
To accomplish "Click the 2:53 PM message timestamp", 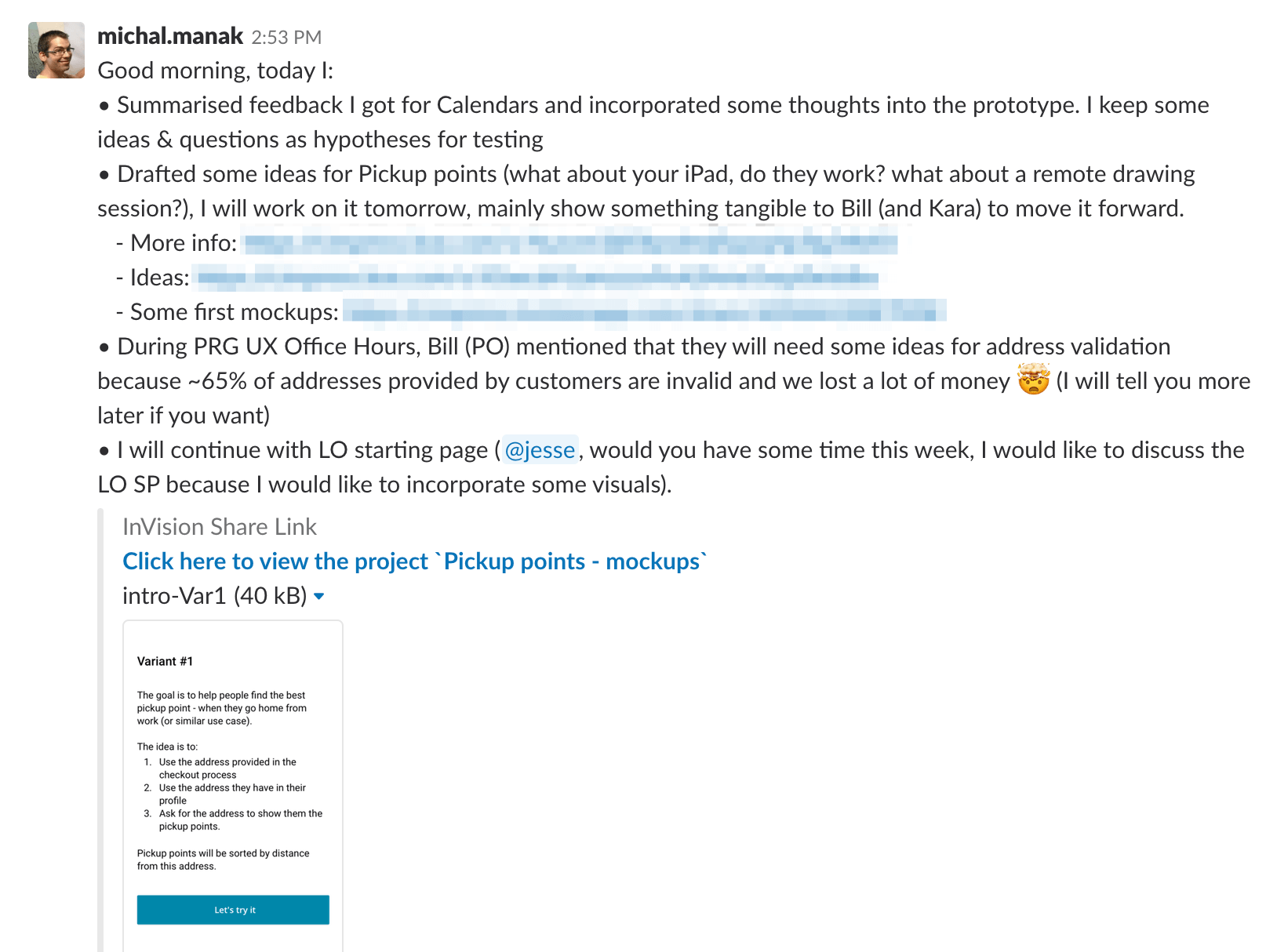I will [x=286, y=37].
